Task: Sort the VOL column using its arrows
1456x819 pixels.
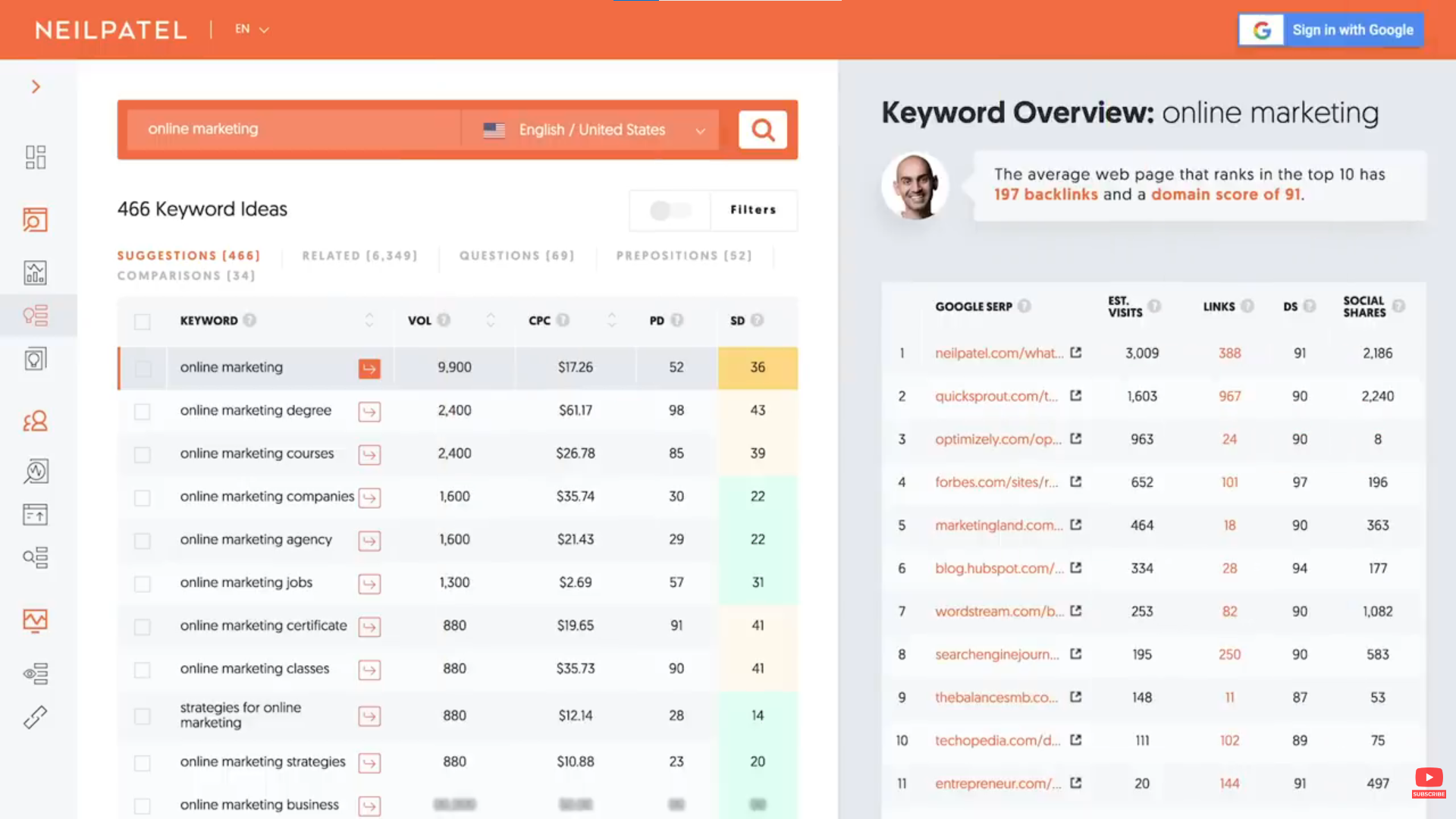Action: (x=491, y=320)
